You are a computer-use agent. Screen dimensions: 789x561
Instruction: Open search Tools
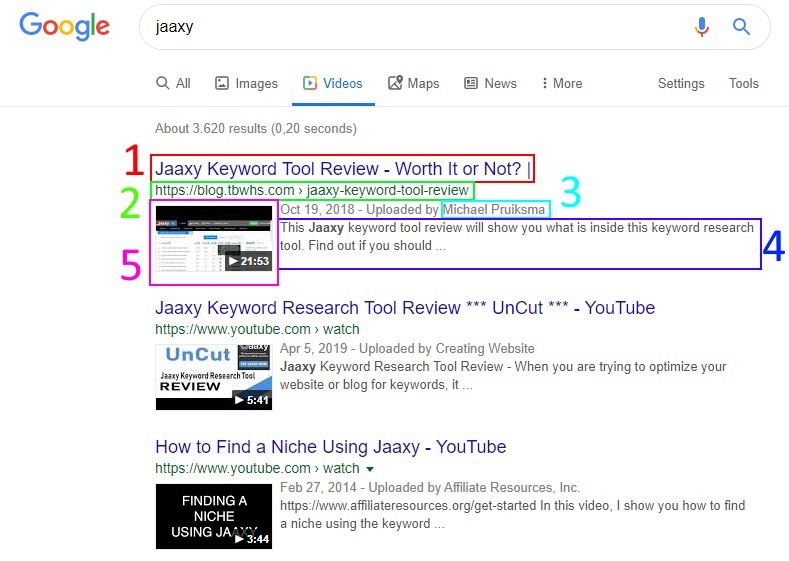[744, 83]
